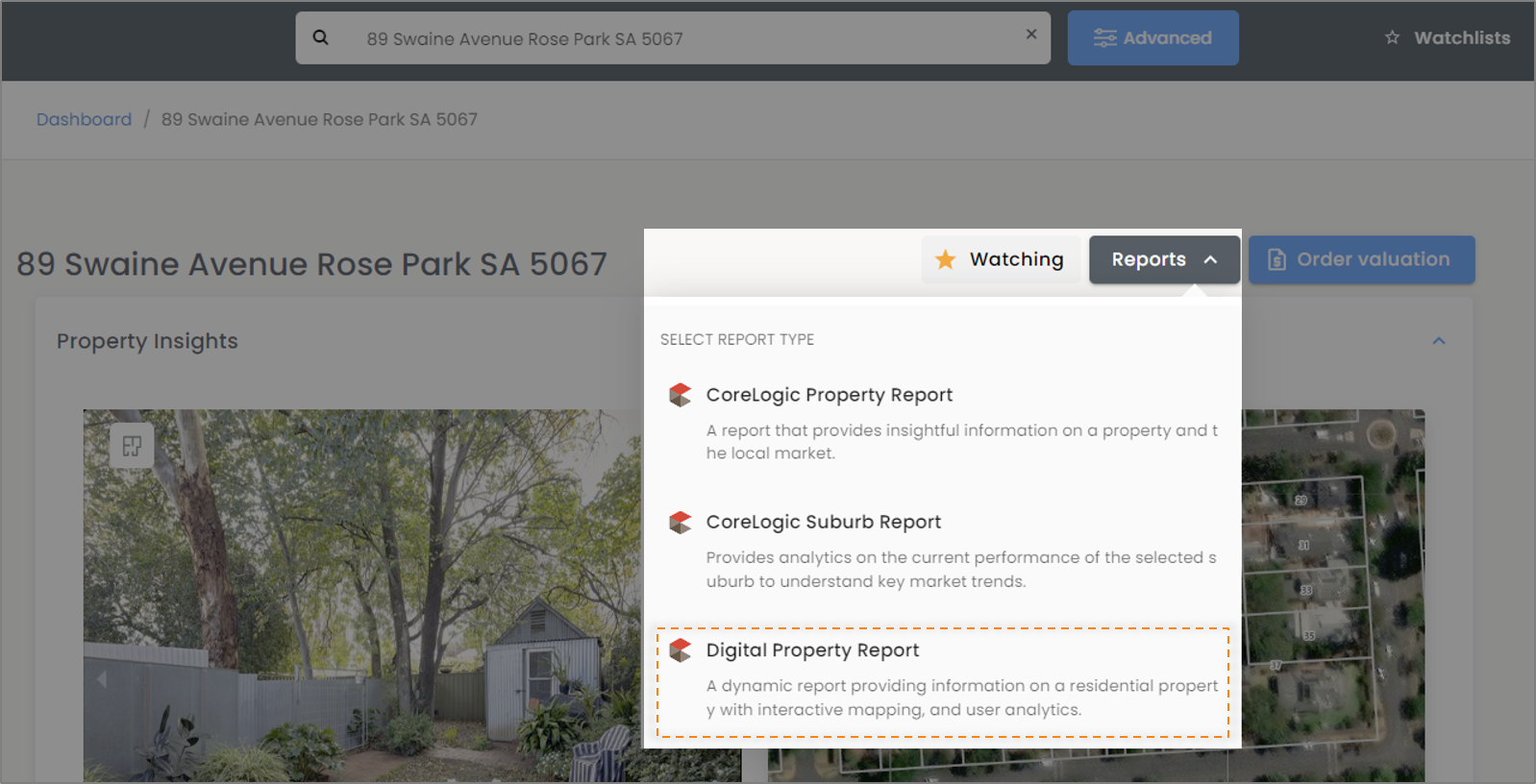Click the Advanced sliders icon
Viewport: 1536px width, 784px height.
click(x=1105, y=38)
